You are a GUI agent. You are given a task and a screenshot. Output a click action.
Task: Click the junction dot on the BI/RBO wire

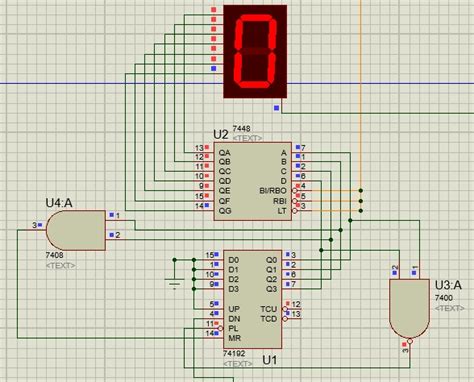360,191
